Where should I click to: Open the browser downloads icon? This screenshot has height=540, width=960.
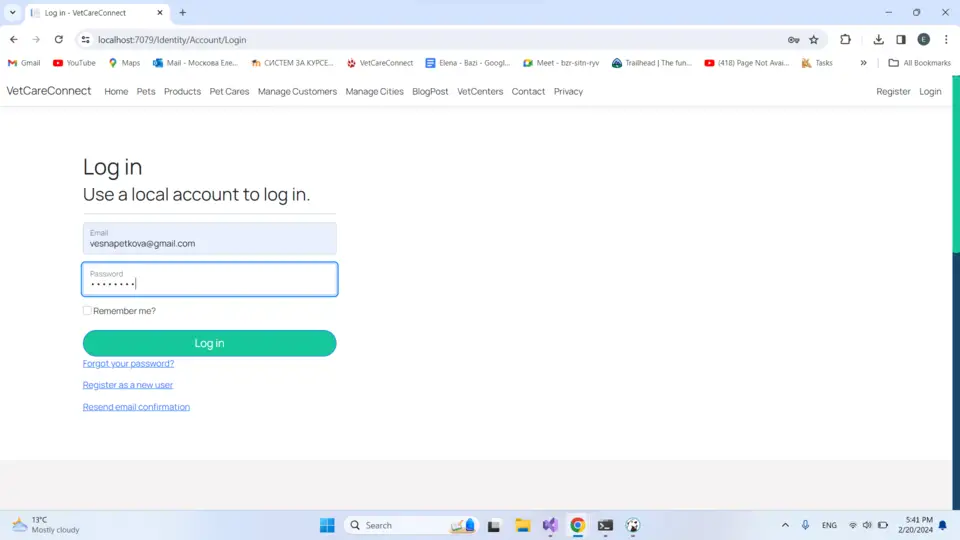pyautogui.click(x=878, y=40)
